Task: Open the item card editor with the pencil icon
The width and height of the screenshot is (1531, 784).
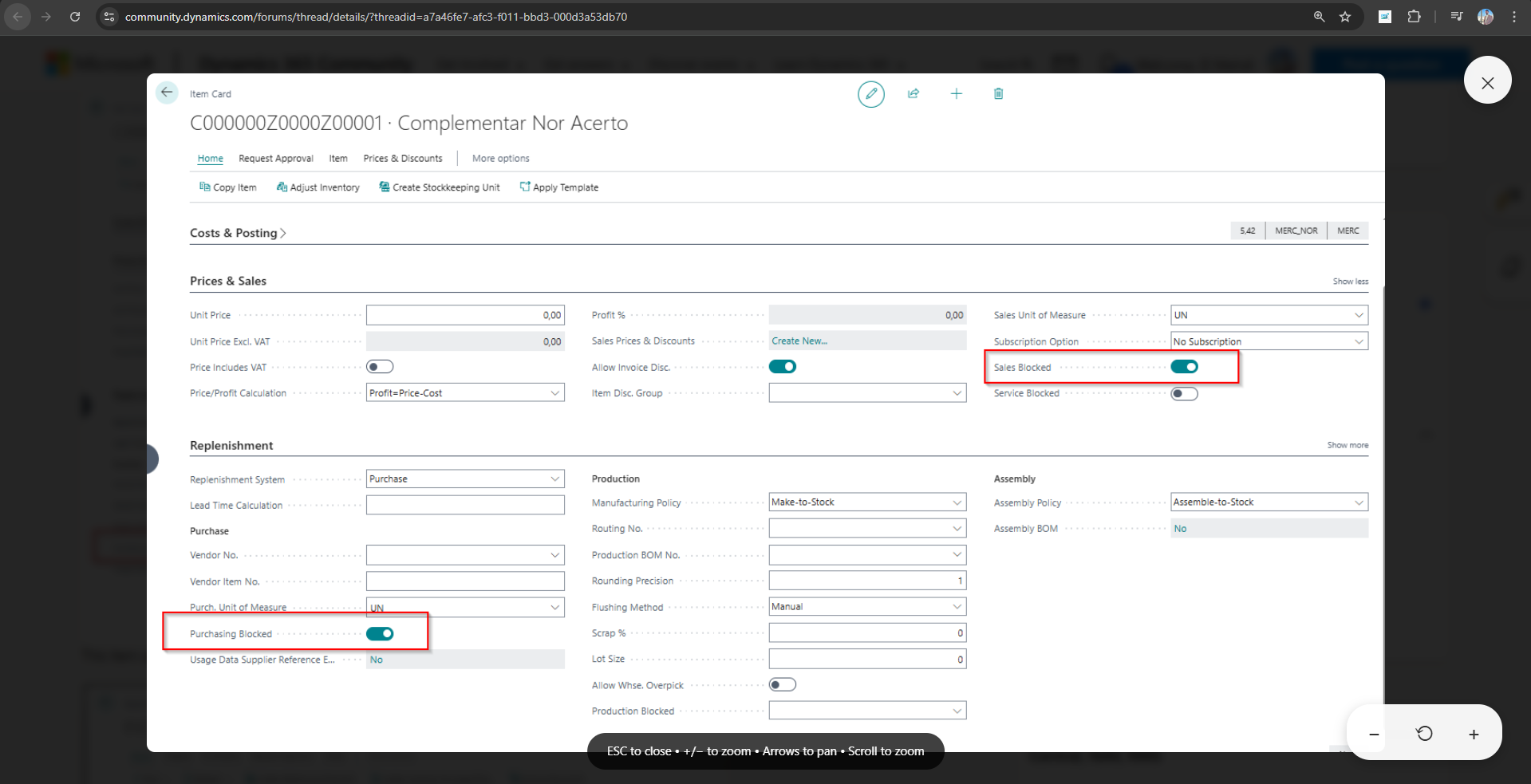Action: (x=870, y=93)
